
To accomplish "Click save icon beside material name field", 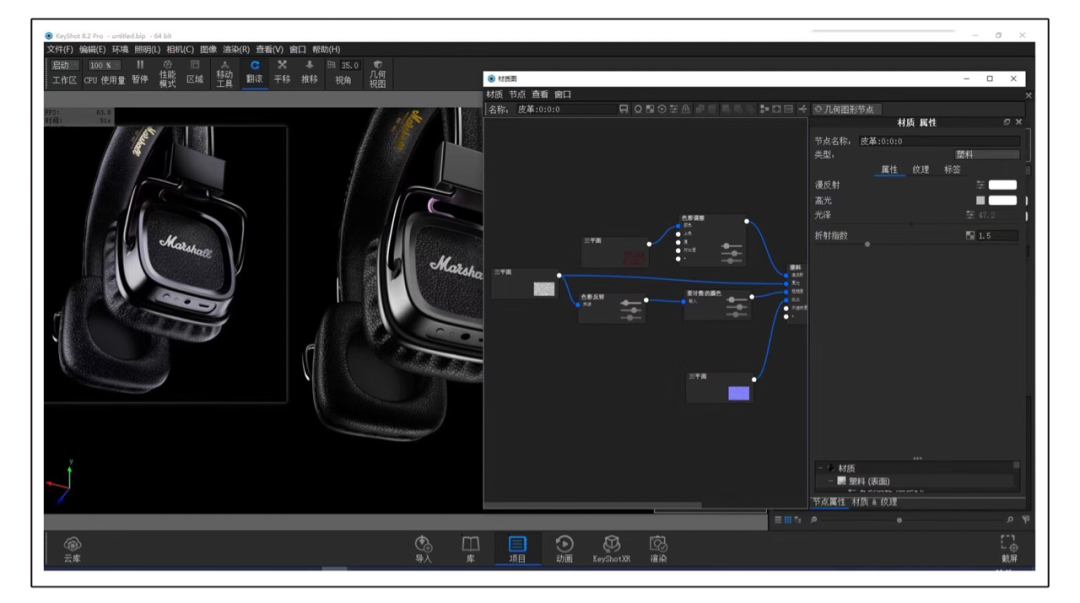I will (x=623, y=109).
